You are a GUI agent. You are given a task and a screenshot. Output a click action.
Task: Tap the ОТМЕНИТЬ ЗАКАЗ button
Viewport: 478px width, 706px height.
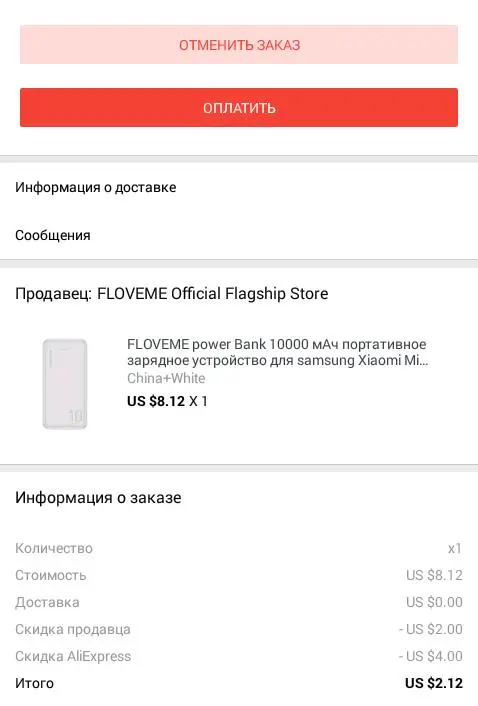coord(239,45)
